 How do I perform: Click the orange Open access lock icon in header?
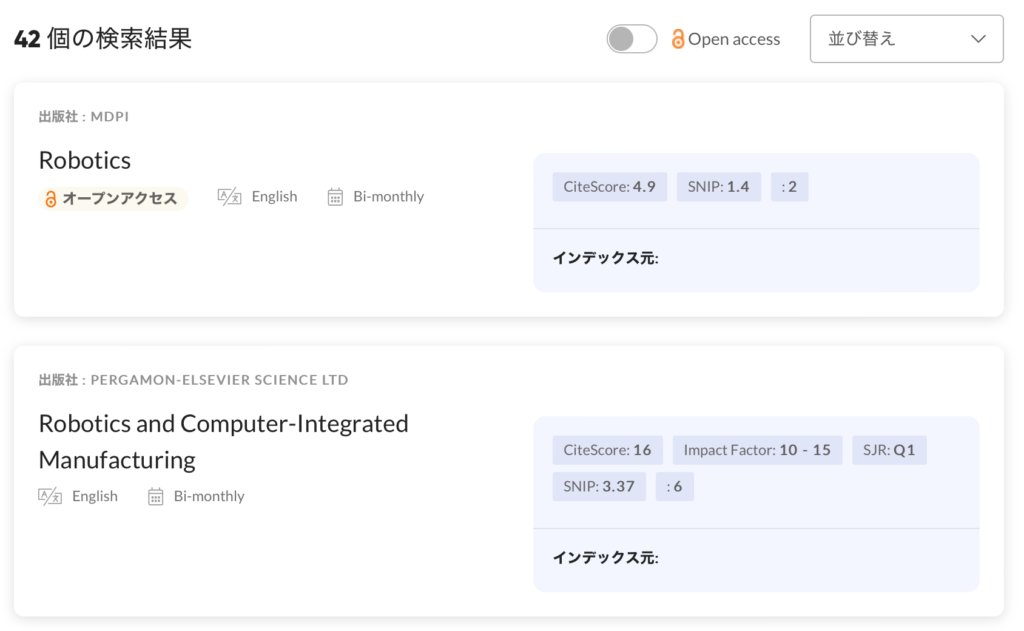[x=678, y=39]
